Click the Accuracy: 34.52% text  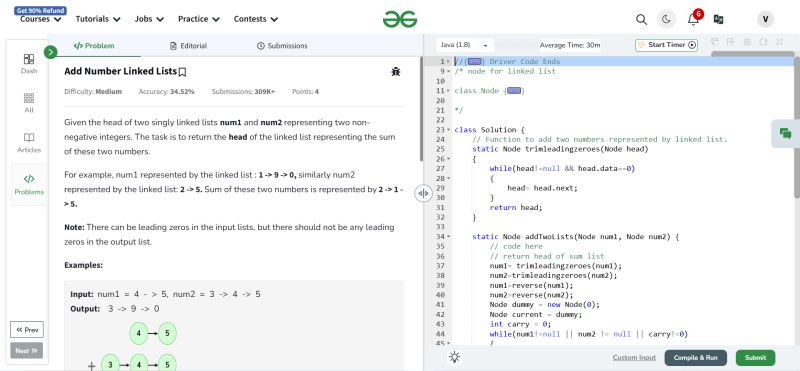pyautogui.click(x=166, y=92)
